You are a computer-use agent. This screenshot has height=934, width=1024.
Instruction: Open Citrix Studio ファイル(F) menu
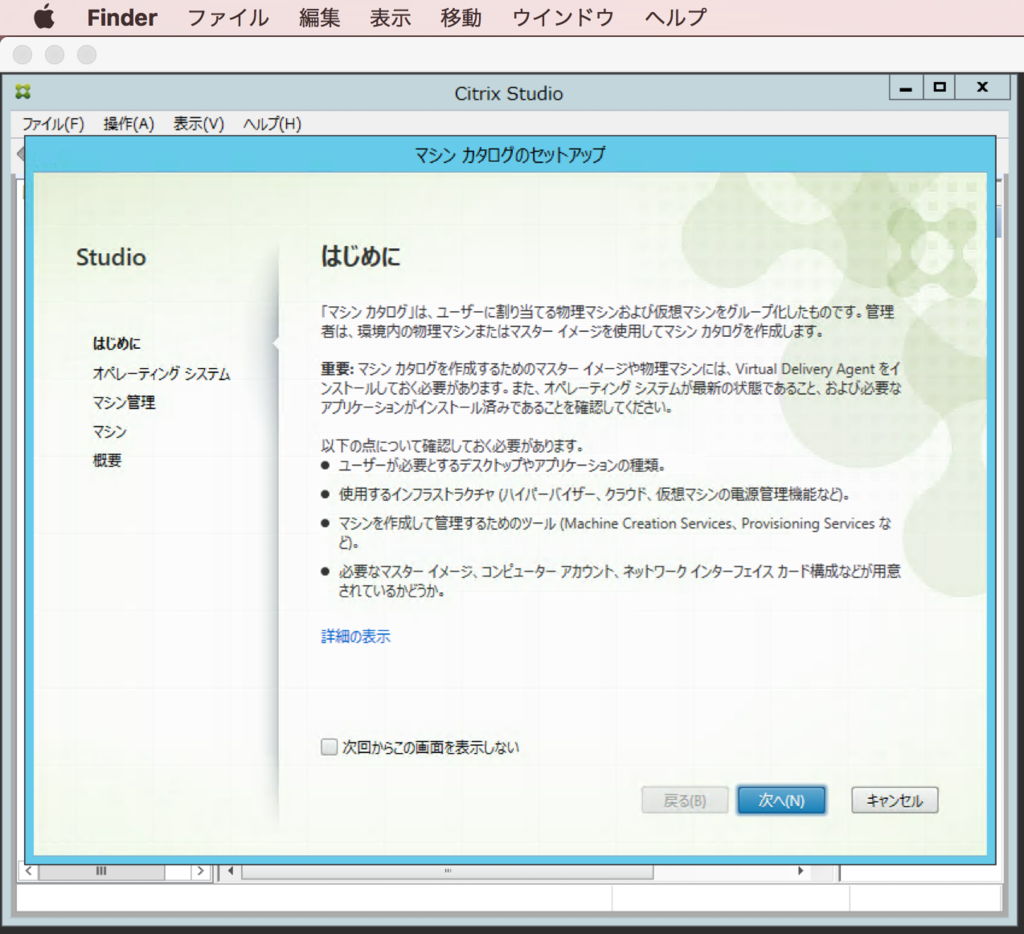tap(54, 123)
